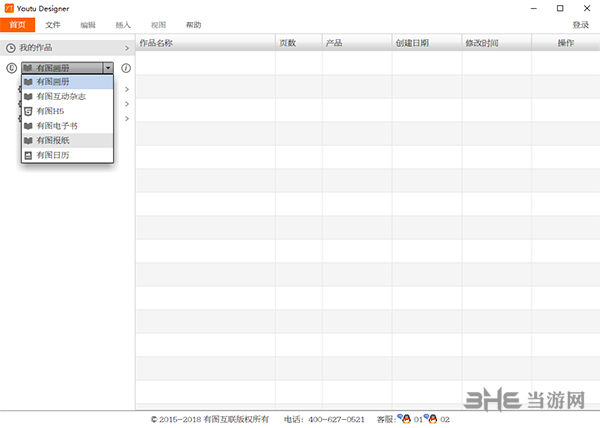Choose 有图电子书 from the dropdown list
This screenshot has width=600, height=428.
coord(67,126)
